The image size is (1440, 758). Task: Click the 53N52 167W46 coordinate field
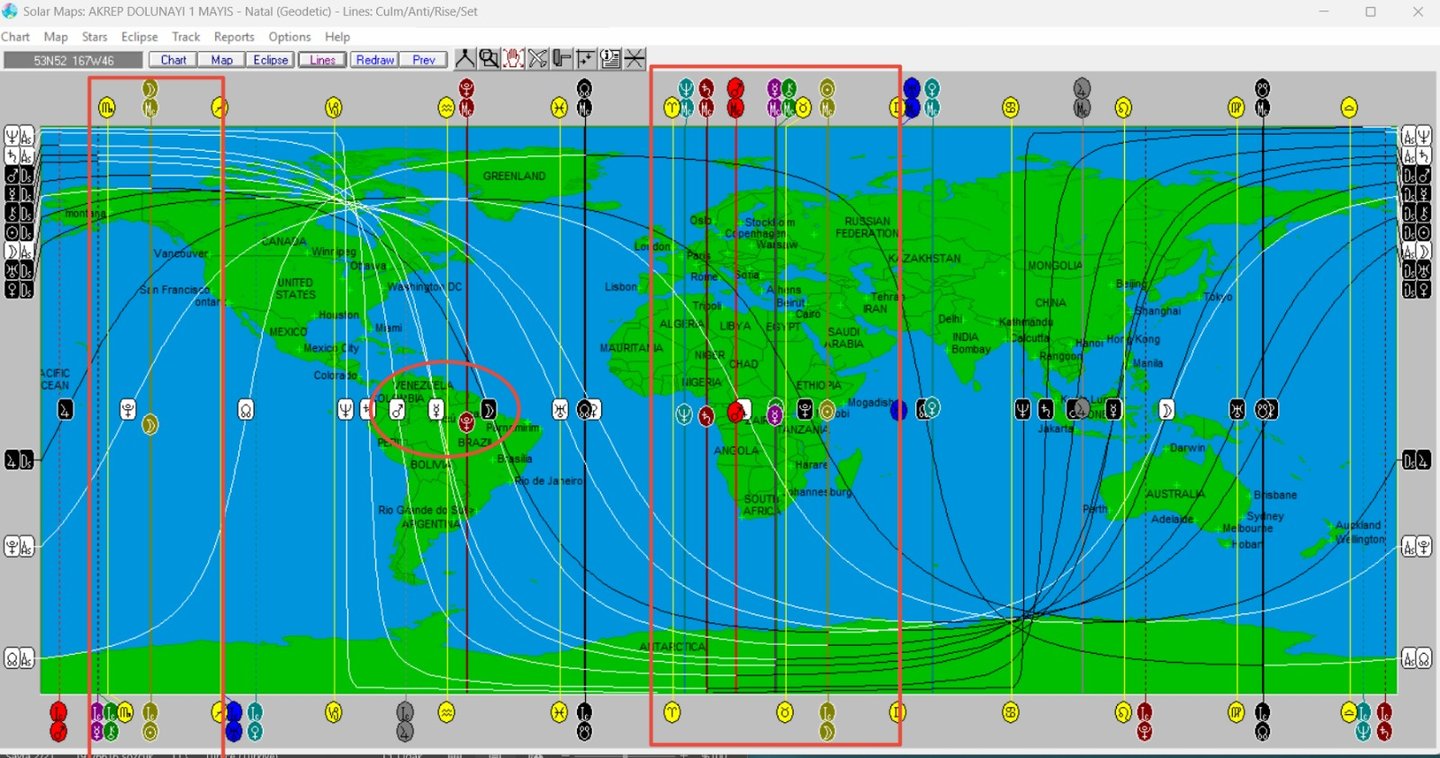74,60
